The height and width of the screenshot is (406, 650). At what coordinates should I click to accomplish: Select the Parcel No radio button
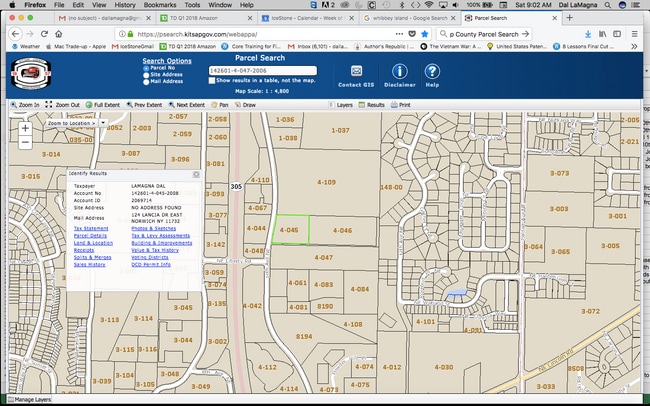[145, 69]
